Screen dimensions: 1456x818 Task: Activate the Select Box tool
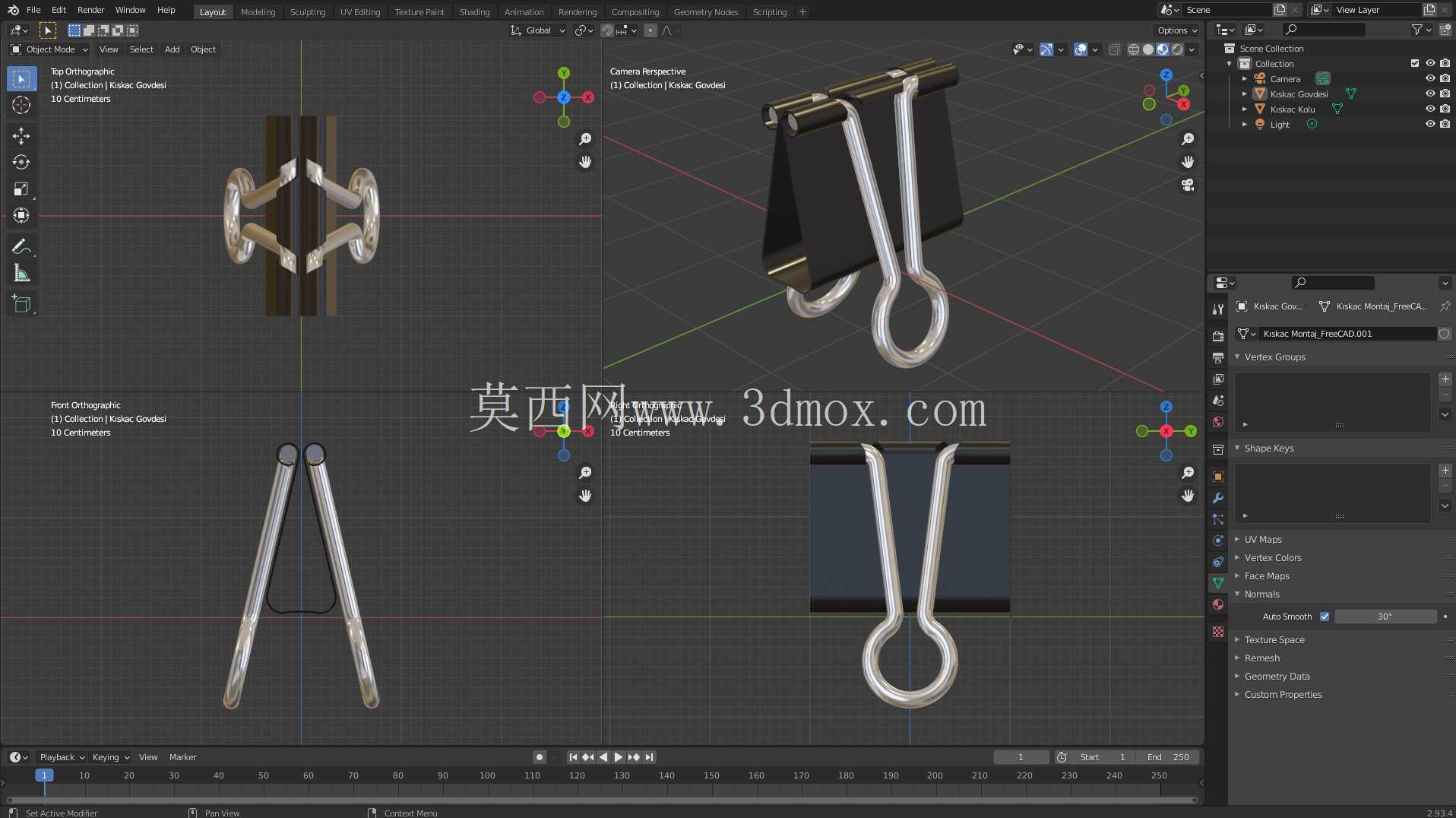tap(21, 78)
